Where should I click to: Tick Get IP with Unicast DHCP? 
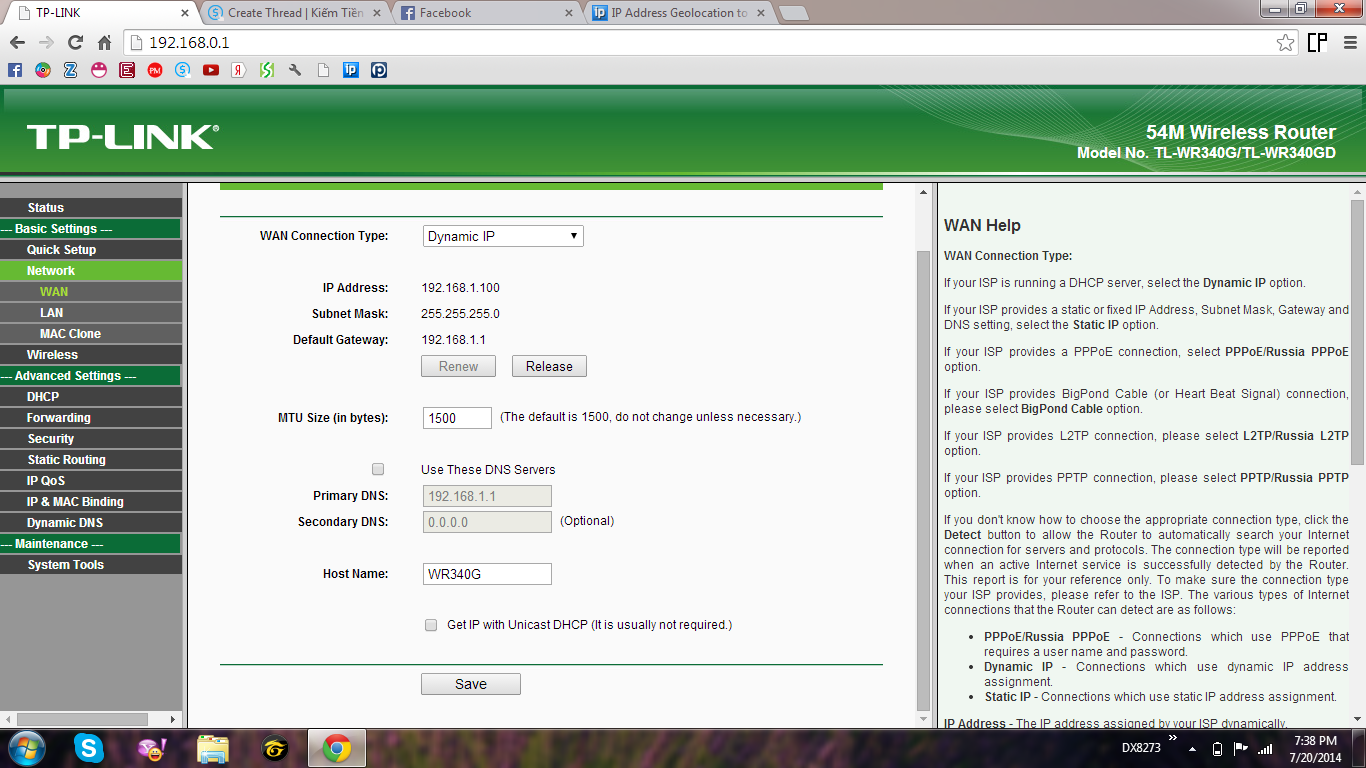(431, 625)
